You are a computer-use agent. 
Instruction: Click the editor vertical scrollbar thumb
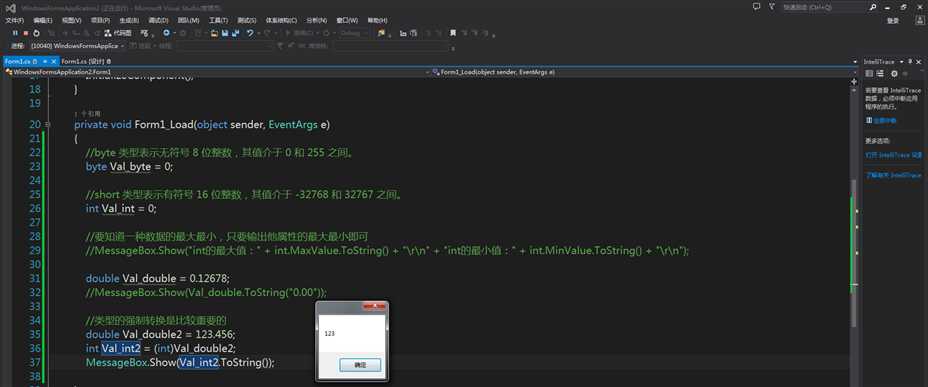pyautogui.click(x=854, y=253)
